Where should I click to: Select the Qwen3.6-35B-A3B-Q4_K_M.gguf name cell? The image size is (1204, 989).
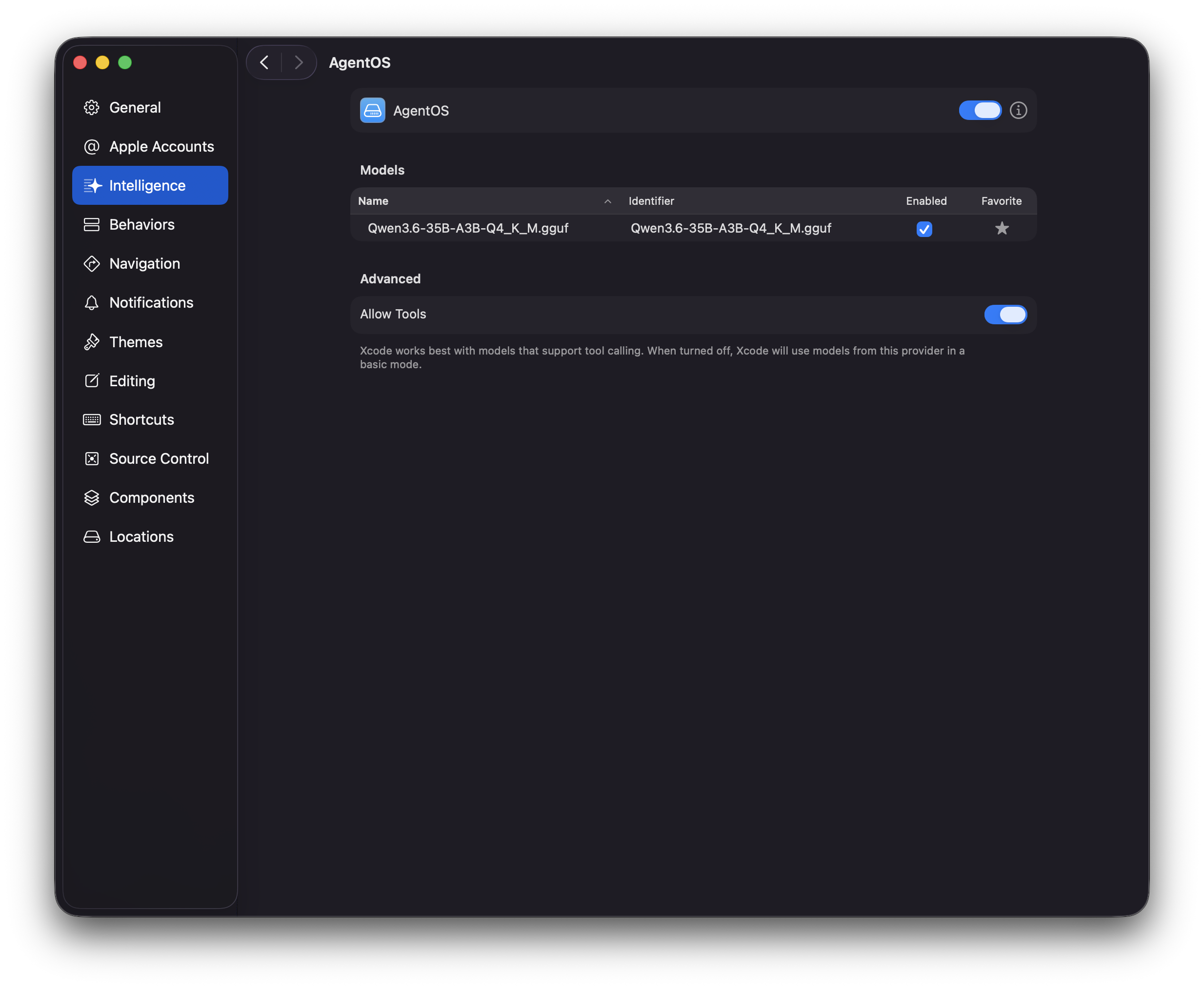468,228
